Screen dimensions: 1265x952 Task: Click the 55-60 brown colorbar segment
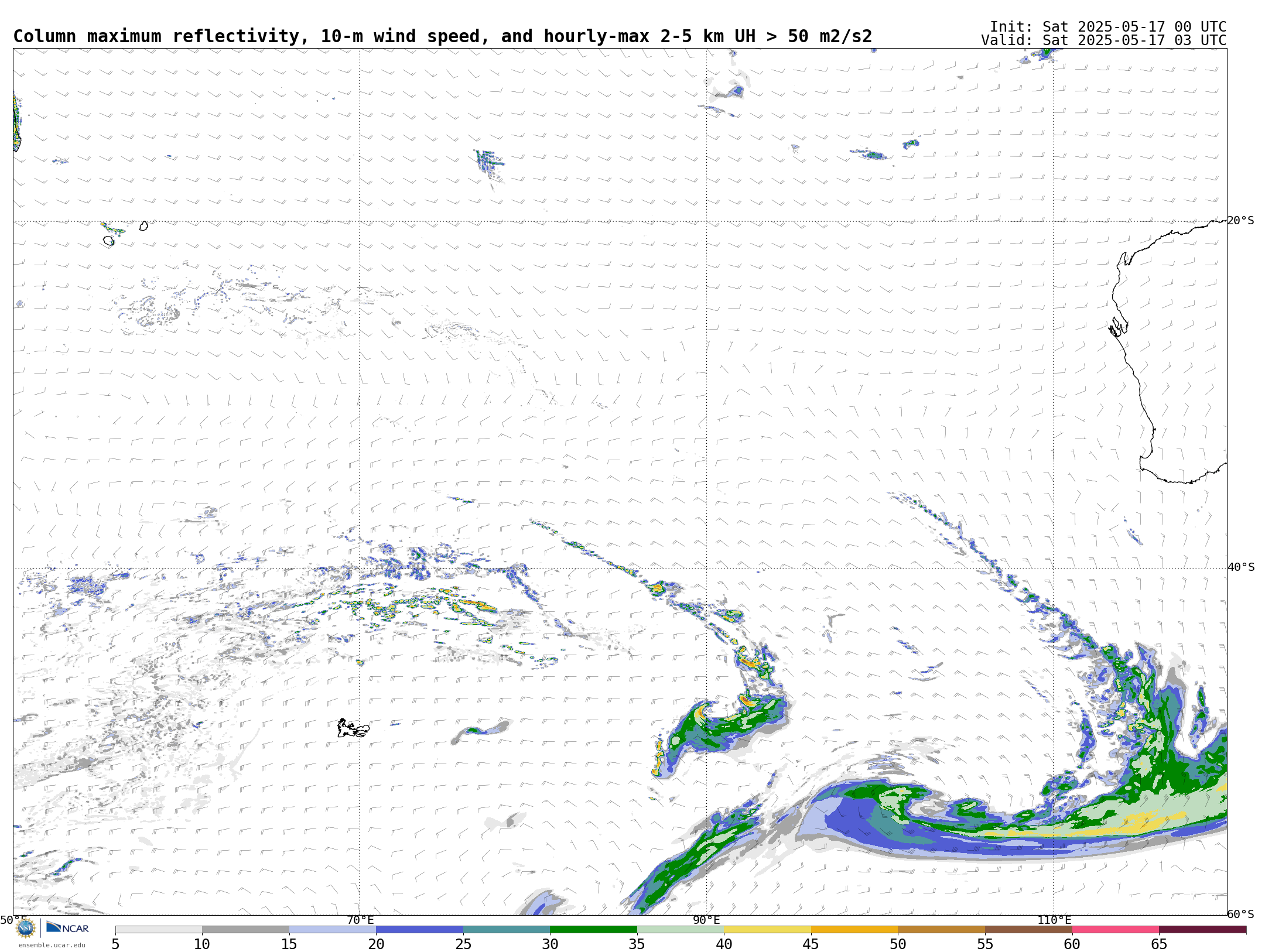point(1028,930)
